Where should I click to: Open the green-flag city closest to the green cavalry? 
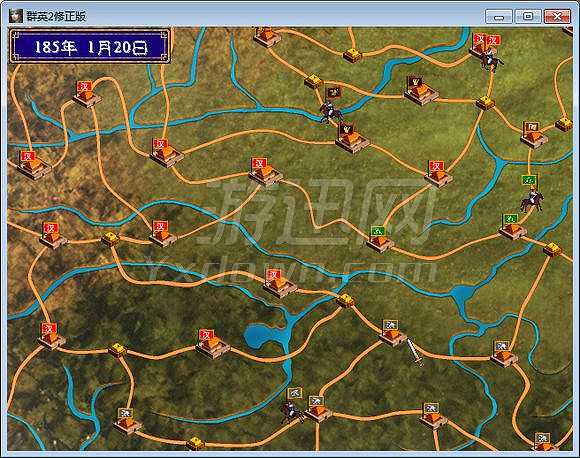512,227
